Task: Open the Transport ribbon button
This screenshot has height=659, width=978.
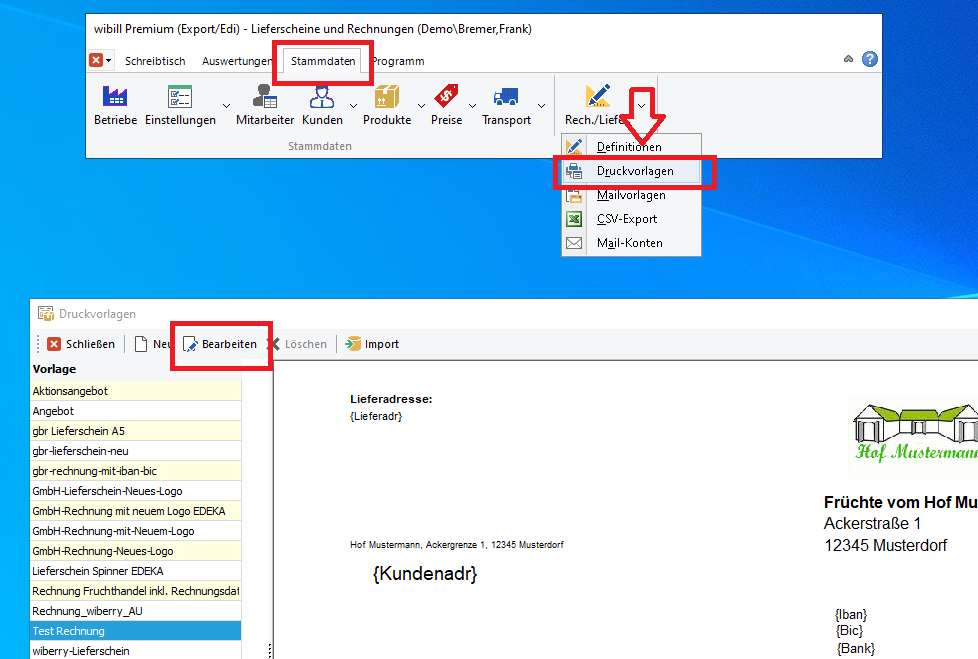Action: pos(506,105)
